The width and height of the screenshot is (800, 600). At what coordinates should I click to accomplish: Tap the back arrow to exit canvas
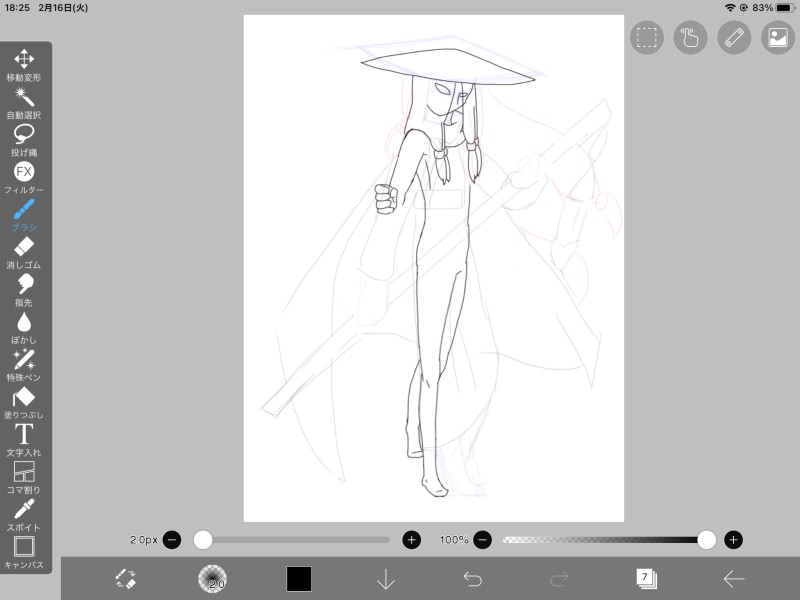tap(734, 579)
